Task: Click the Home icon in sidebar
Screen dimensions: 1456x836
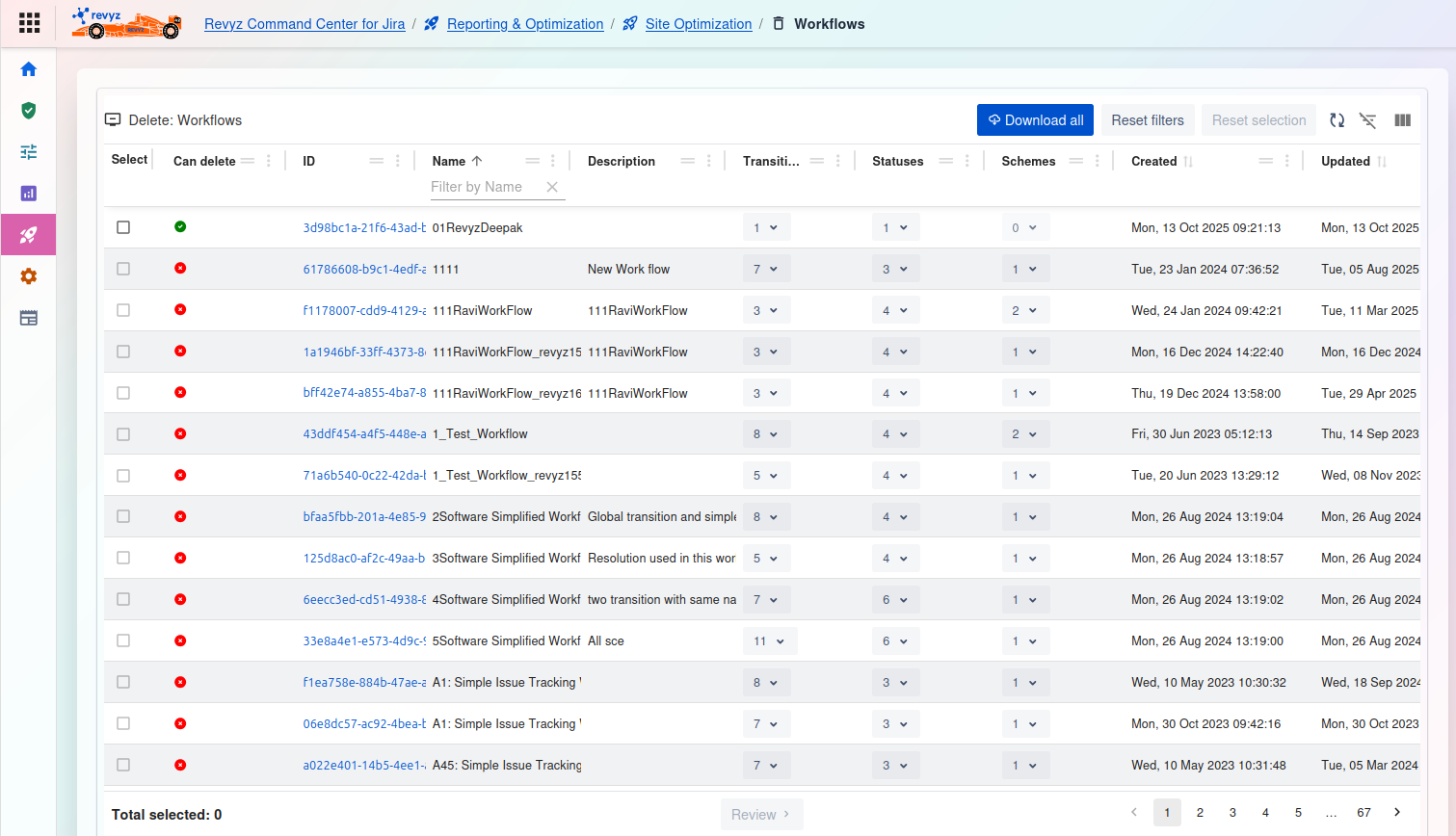Action: (29, 69)
